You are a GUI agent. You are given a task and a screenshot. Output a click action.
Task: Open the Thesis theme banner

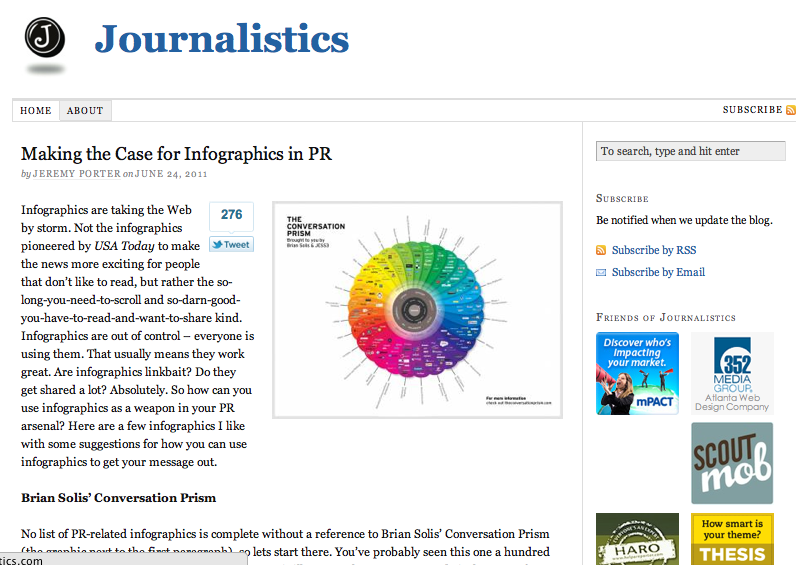(x=732, y=539)
